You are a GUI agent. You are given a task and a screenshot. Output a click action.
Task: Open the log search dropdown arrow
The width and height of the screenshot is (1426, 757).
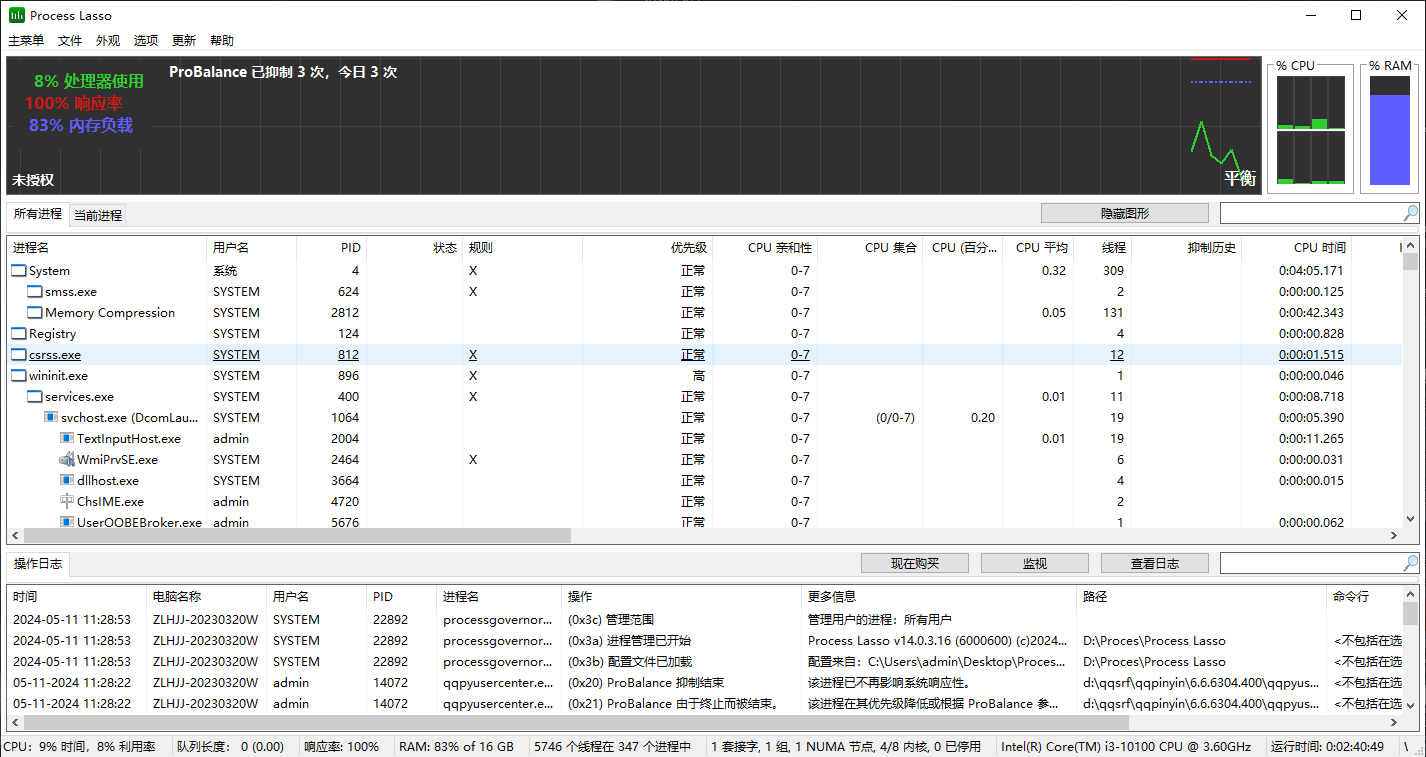[x=1411, y=562]
